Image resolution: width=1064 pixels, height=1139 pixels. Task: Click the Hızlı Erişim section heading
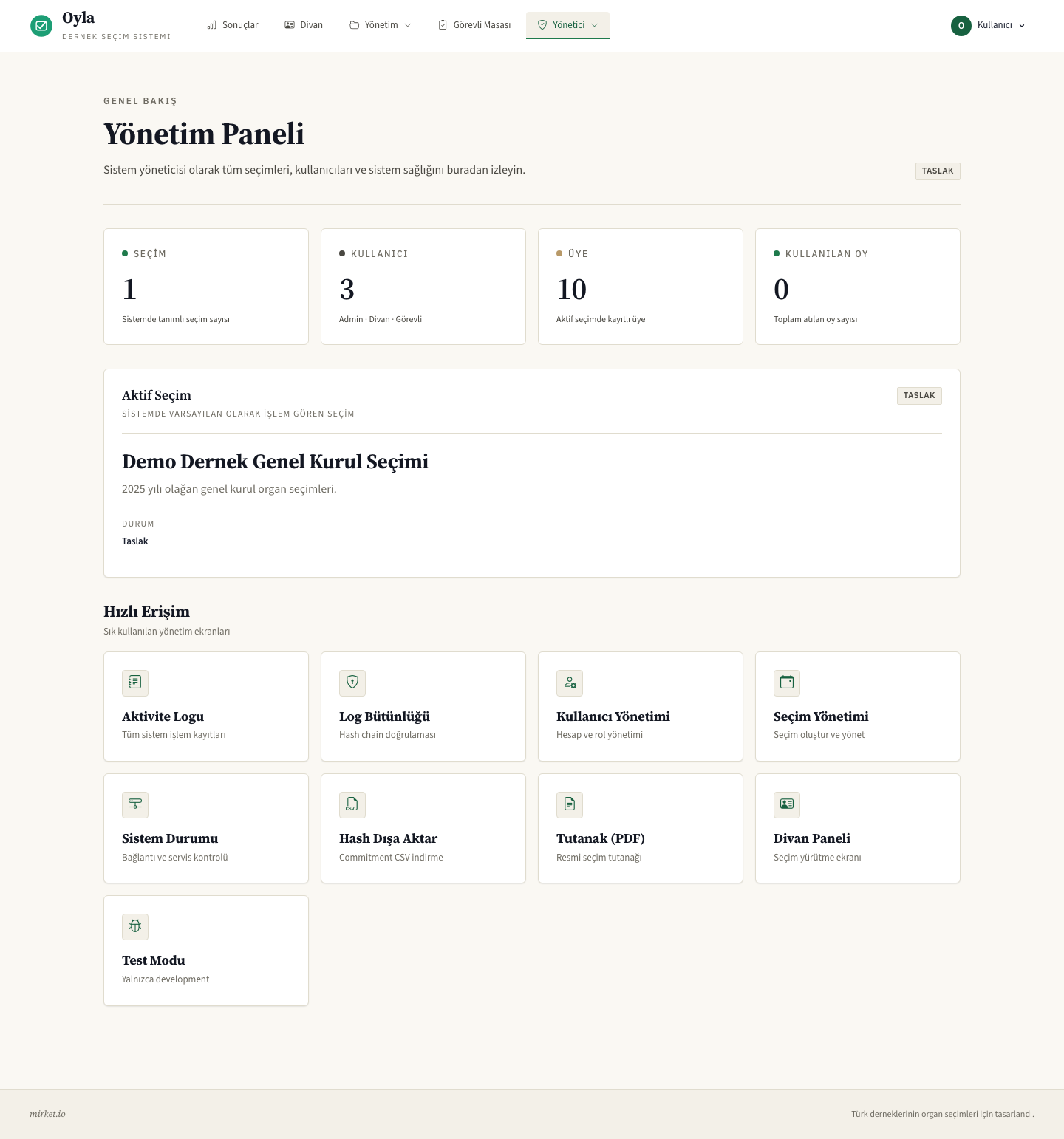coord(146,612)
